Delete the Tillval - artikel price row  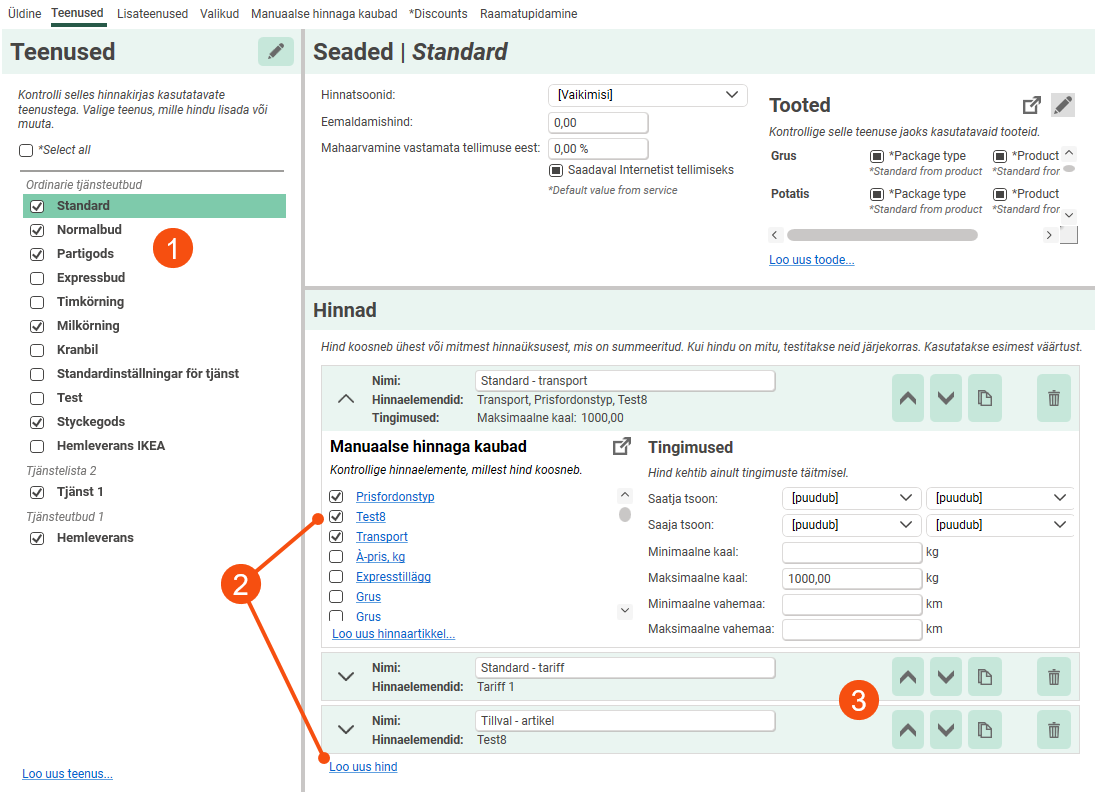(x=1053, y=730)
